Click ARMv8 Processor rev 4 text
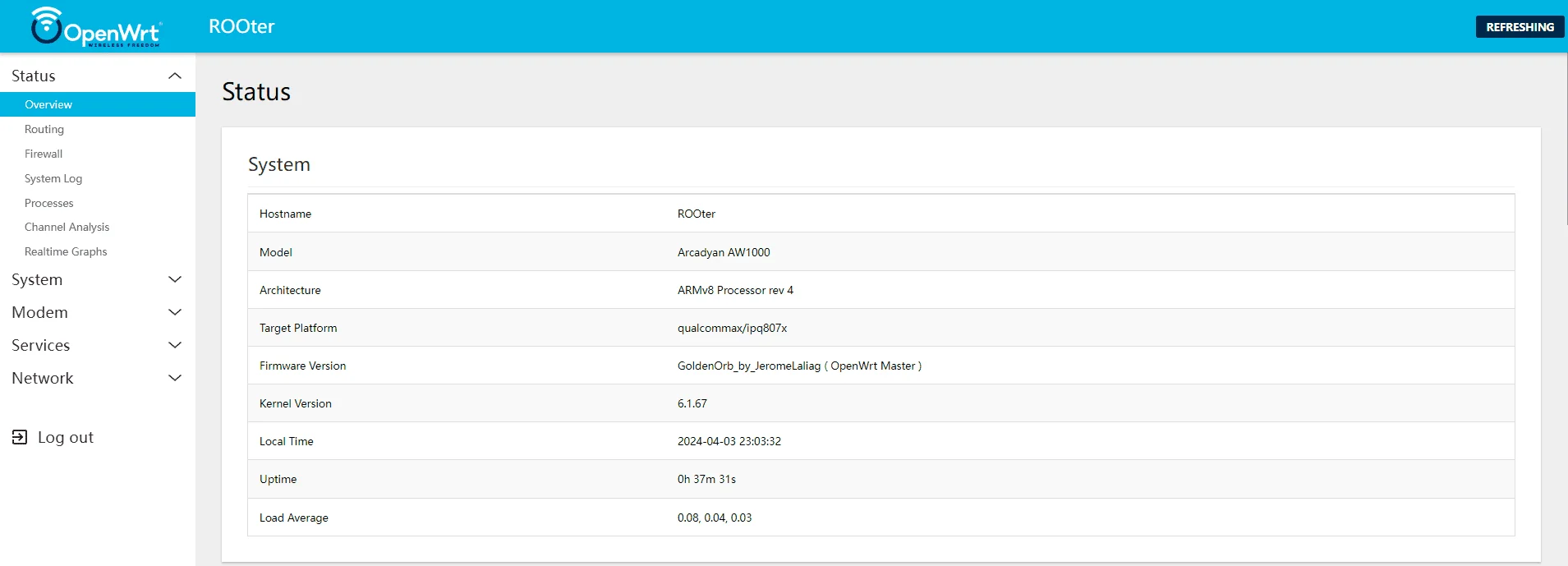The image size is (1568, 566). coord(735,290)
